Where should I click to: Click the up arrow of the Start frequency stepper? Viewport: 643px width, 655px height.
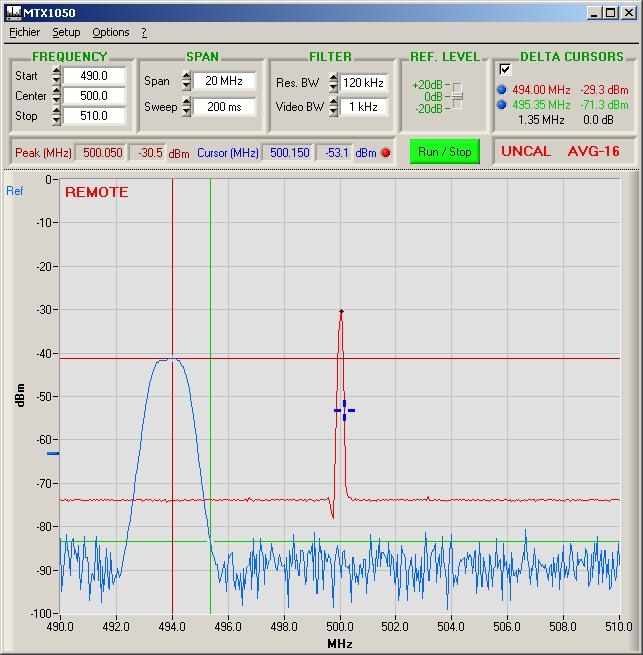click(56, 71)
